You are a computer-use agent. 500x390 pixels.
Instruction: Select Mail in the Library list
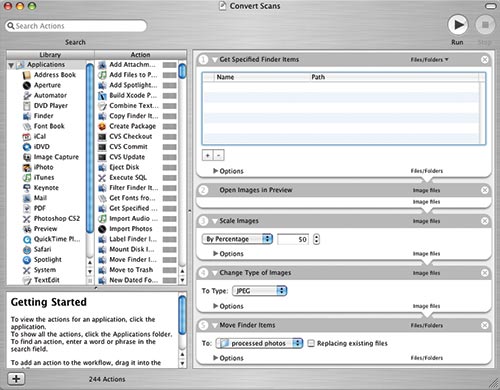point(40,198)
